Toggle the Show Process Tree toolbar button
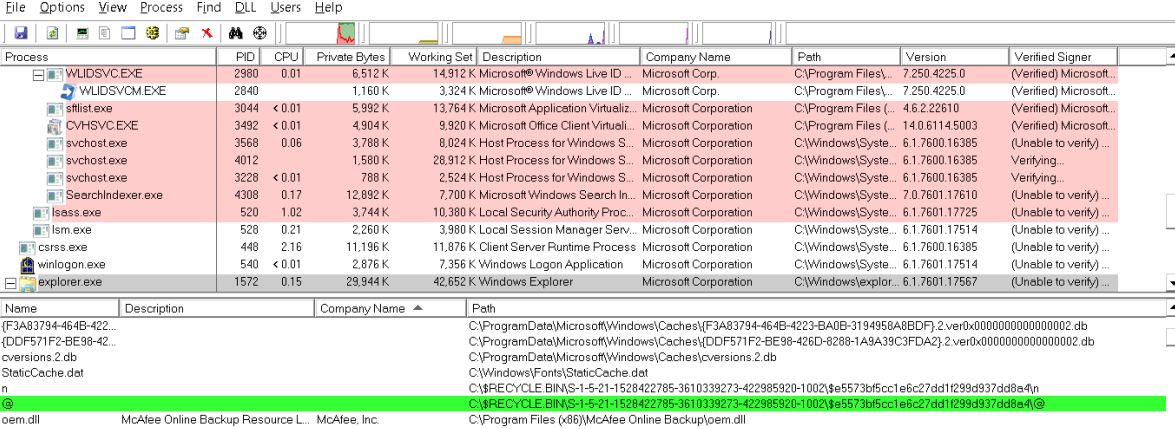This screenshot has height=429, width=1175. point(105,34)
